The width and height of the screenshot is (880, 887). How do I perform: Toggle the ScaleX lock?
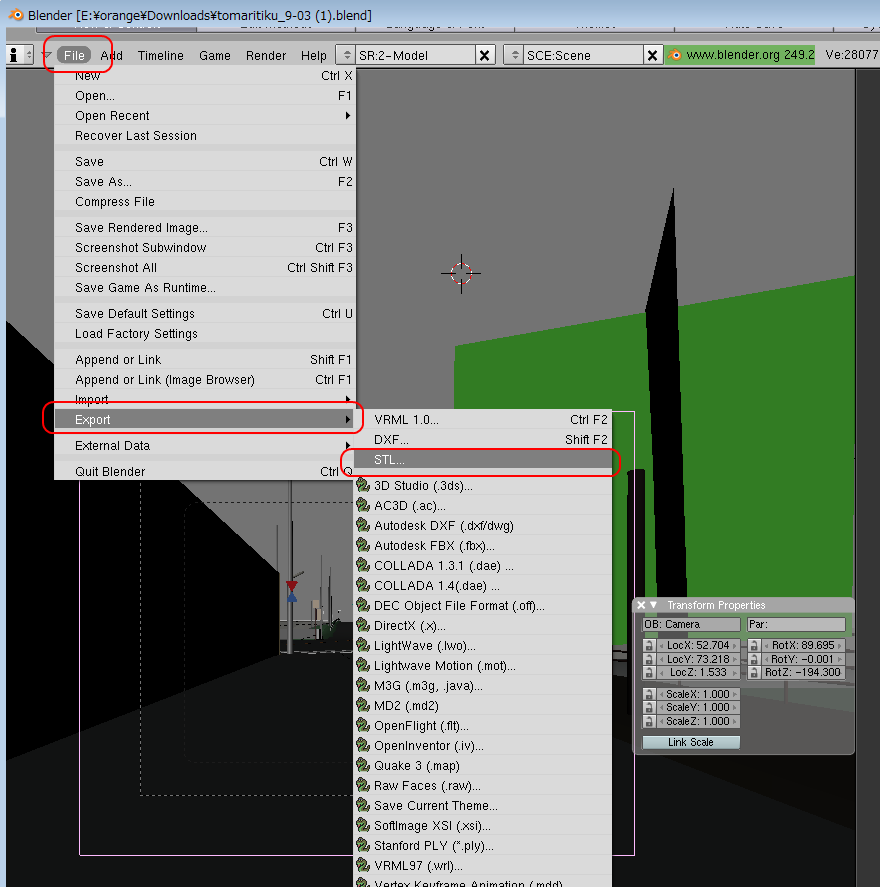pos(649,694)
